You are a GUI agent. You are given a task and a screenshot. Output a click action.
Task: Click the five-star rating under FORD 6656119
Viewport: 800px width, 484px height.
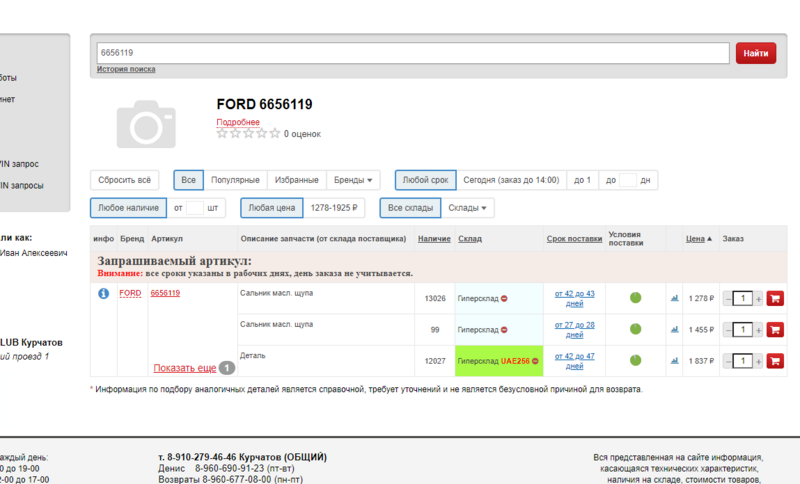pos(248,132)
